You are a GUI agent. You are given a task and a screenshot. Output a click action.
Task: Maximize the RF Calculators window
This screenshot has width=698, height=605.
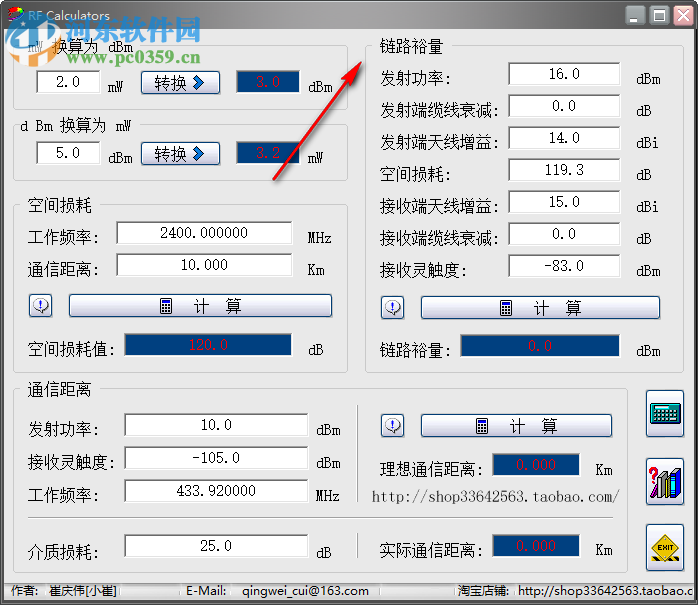tap(659, 16)
